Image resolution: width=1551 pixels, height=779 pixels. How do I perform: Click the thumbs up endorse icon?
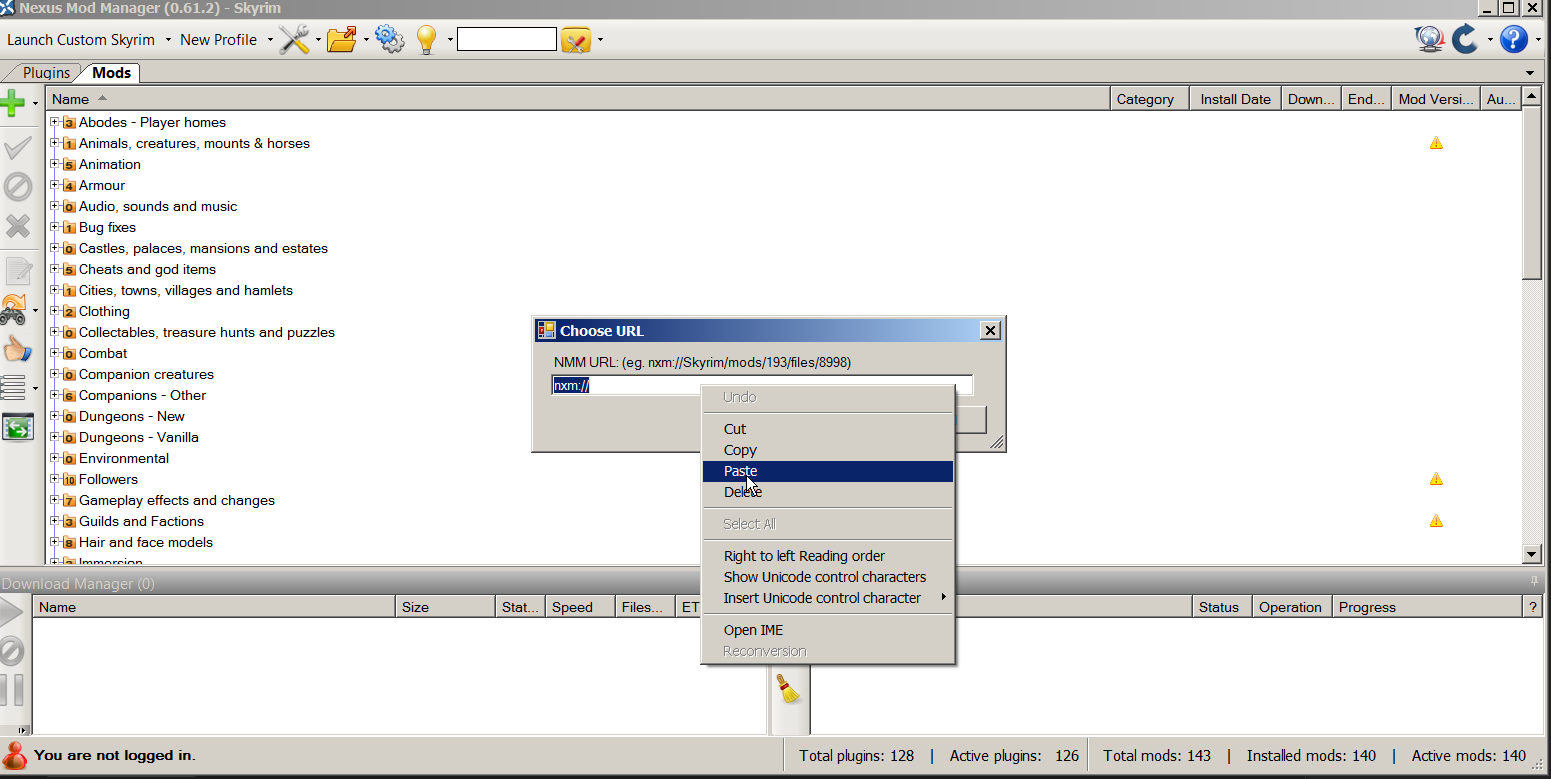(17, 349)
